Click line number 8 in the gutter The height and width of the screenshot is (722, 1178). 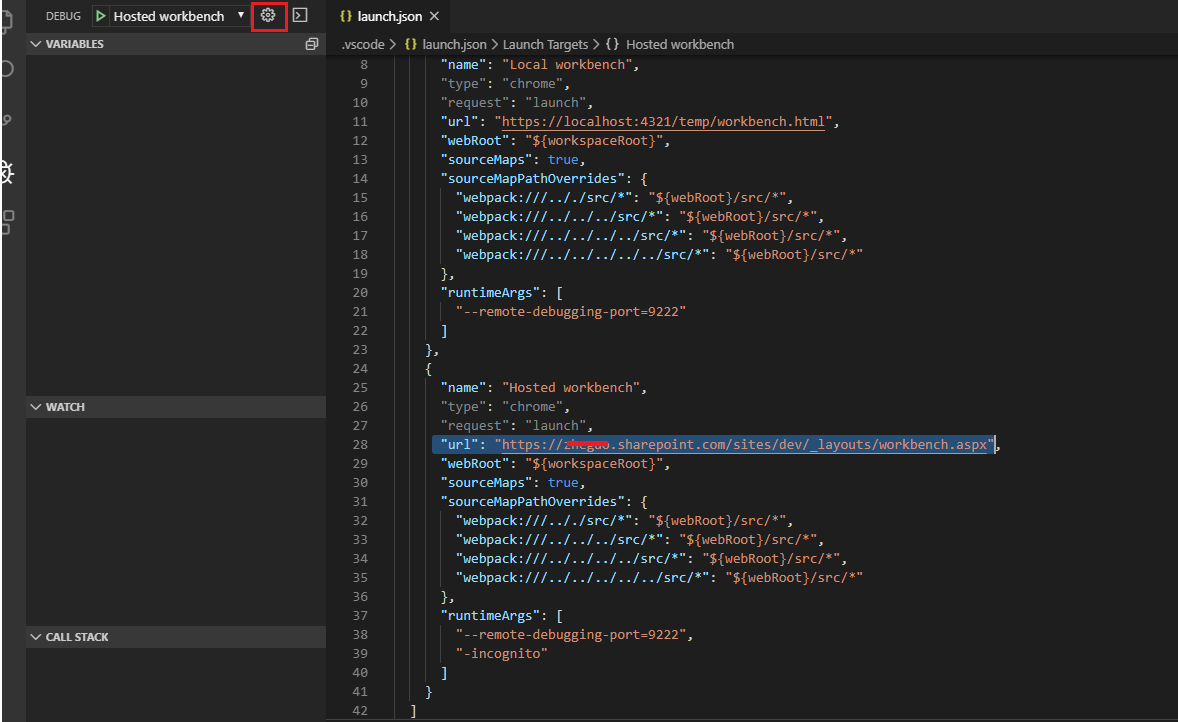coord(364,65)
